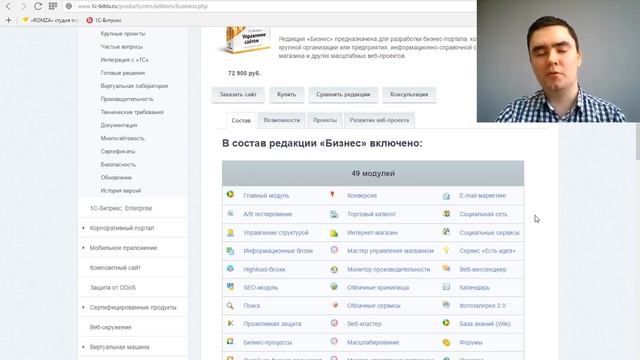The height and width of the screenshot is (360, 640).
Task: Click the browser back arrow
Action: click(x=8, y=6)
